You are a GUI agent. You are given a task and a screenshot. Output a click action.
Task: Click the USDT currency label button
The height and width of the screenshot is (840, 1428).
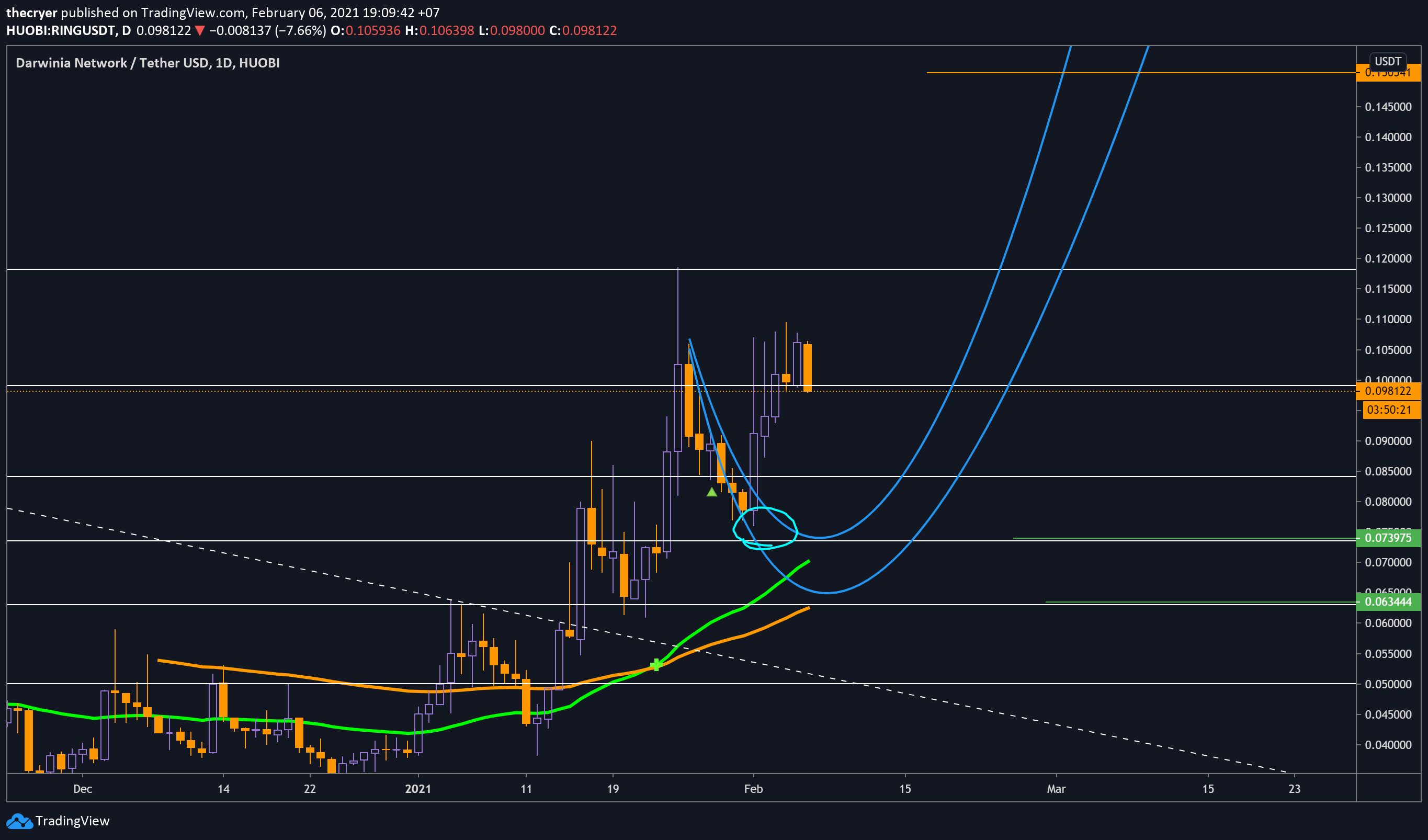pyautogui.click(x=1388, y=61)
